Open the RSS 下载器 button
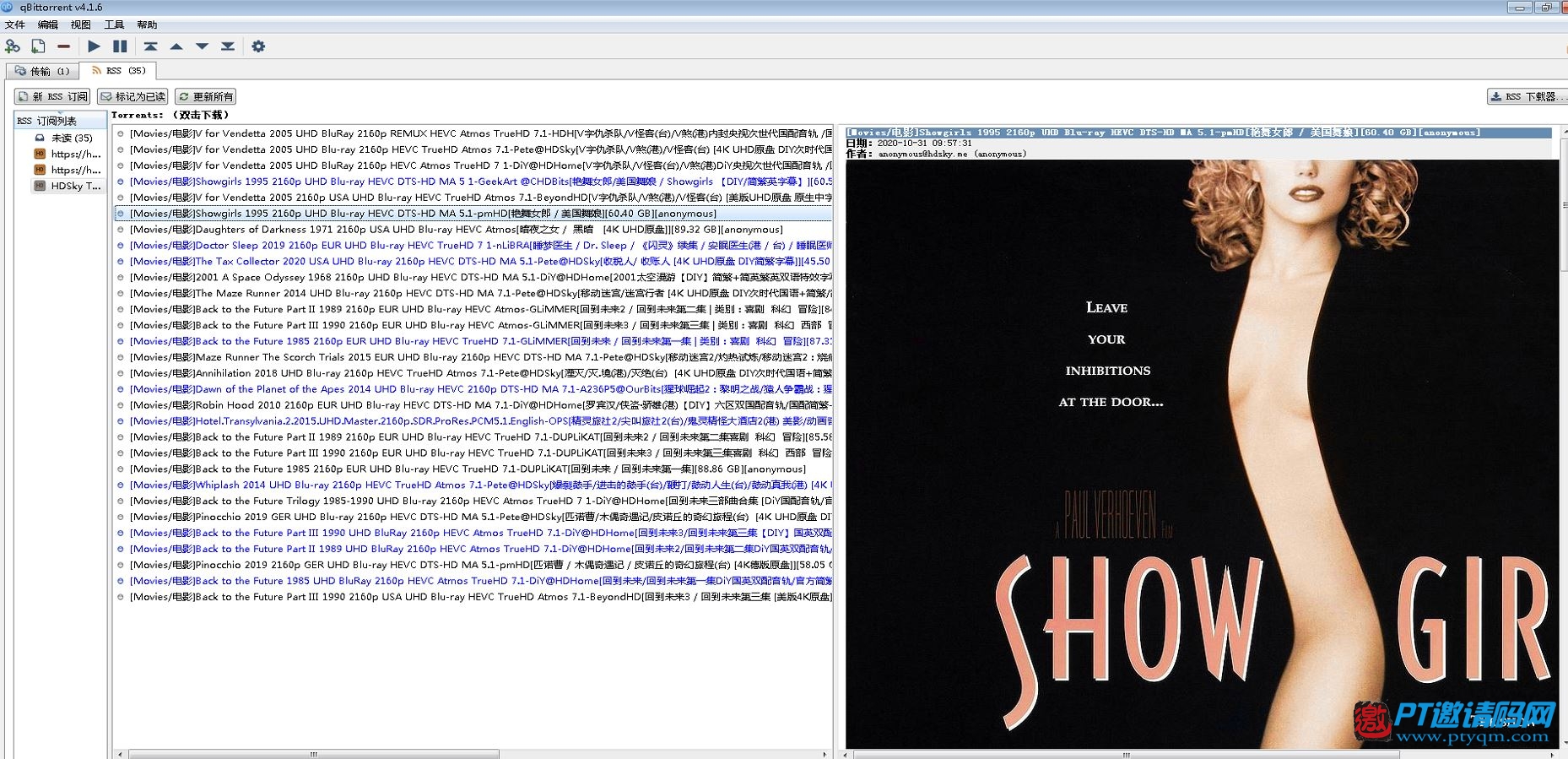 [x=1527, y=96]
